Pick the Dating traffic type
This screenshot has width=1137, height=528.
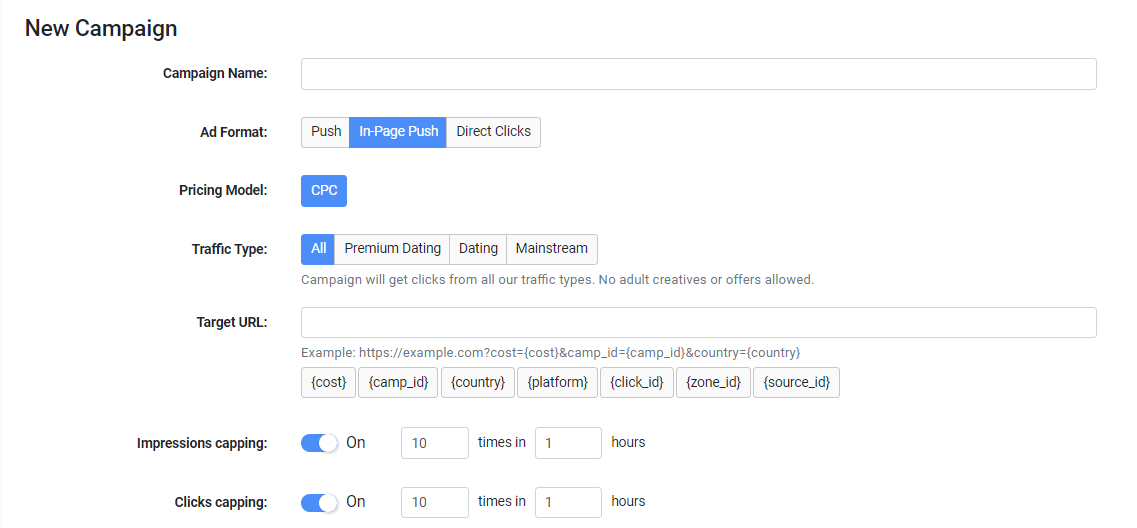pos(478,249)
